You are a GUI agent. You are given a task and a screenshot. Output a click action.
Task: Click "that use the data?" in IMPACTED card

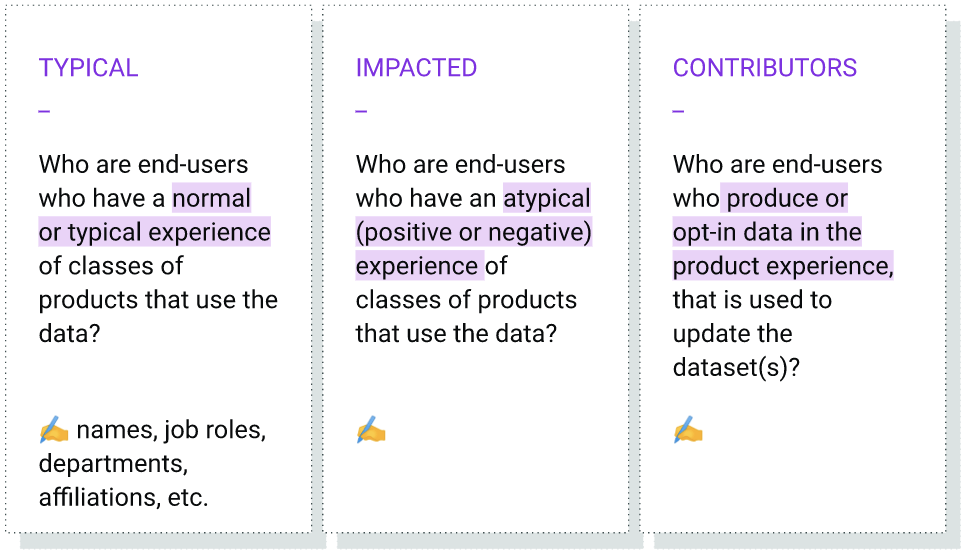pos(455,333)
